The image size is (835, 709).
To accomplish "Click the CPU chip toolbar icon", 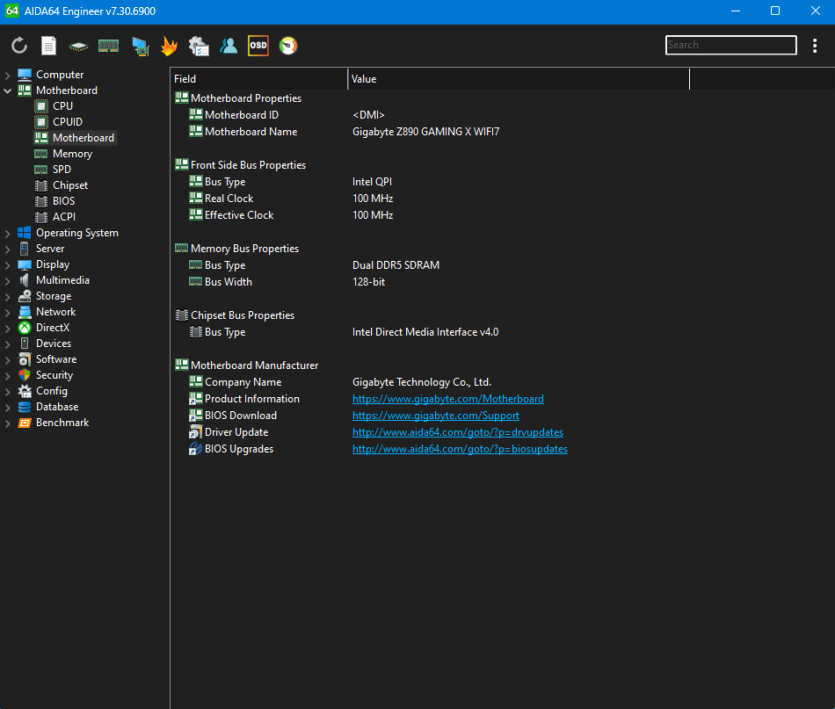I will 78,46.
